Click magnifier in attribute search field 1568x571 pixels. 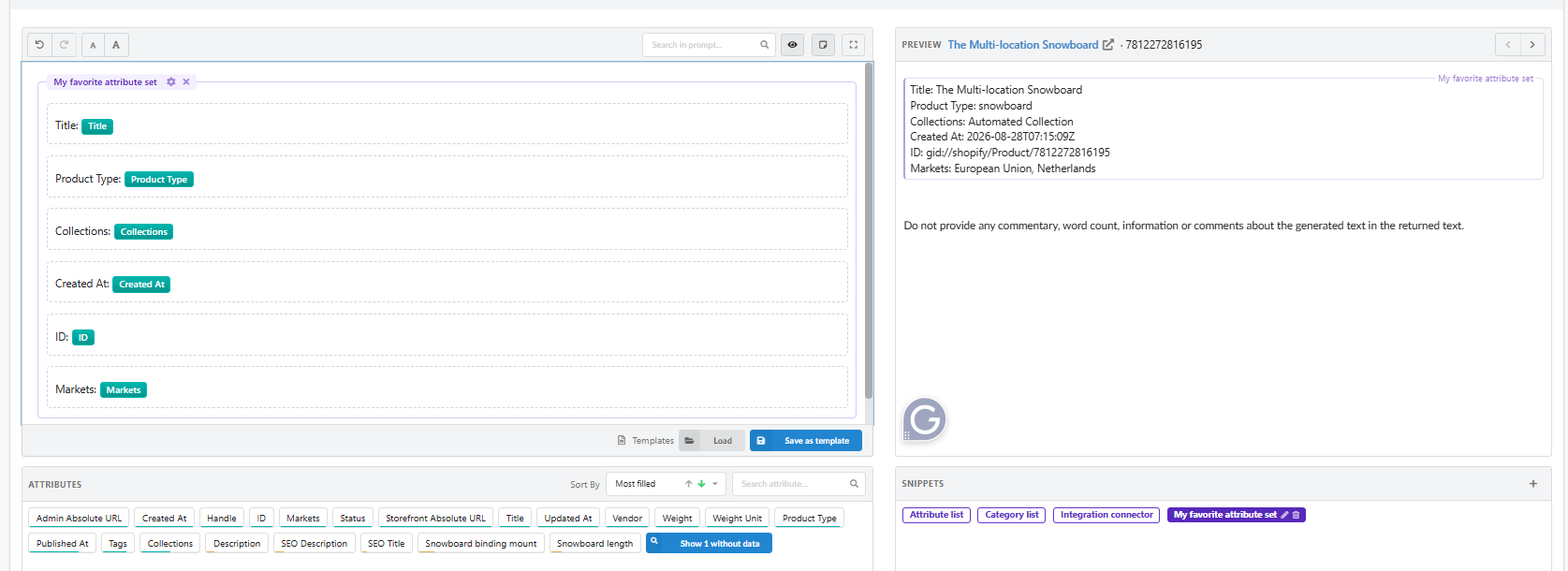coord(854,484)
